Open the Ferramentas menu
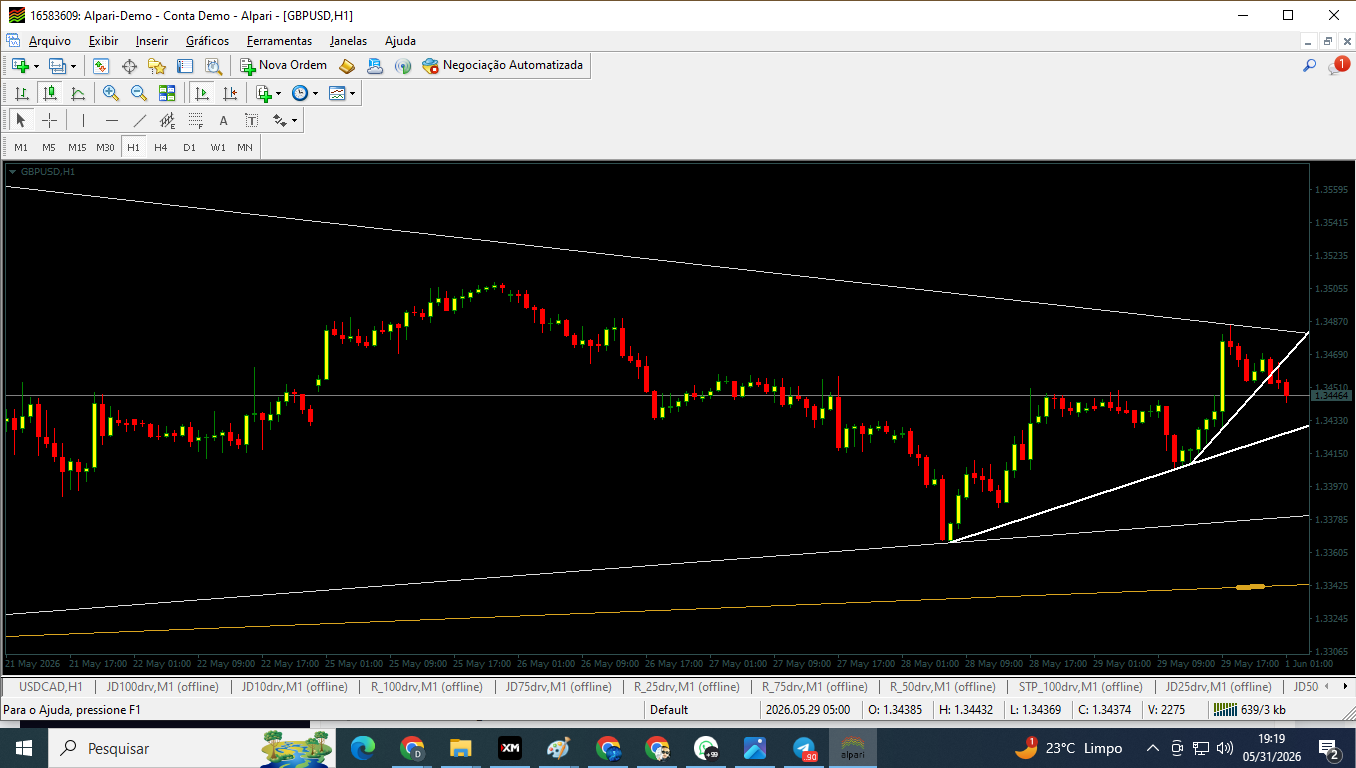The image size is (1356, 768). click(279, 41)
